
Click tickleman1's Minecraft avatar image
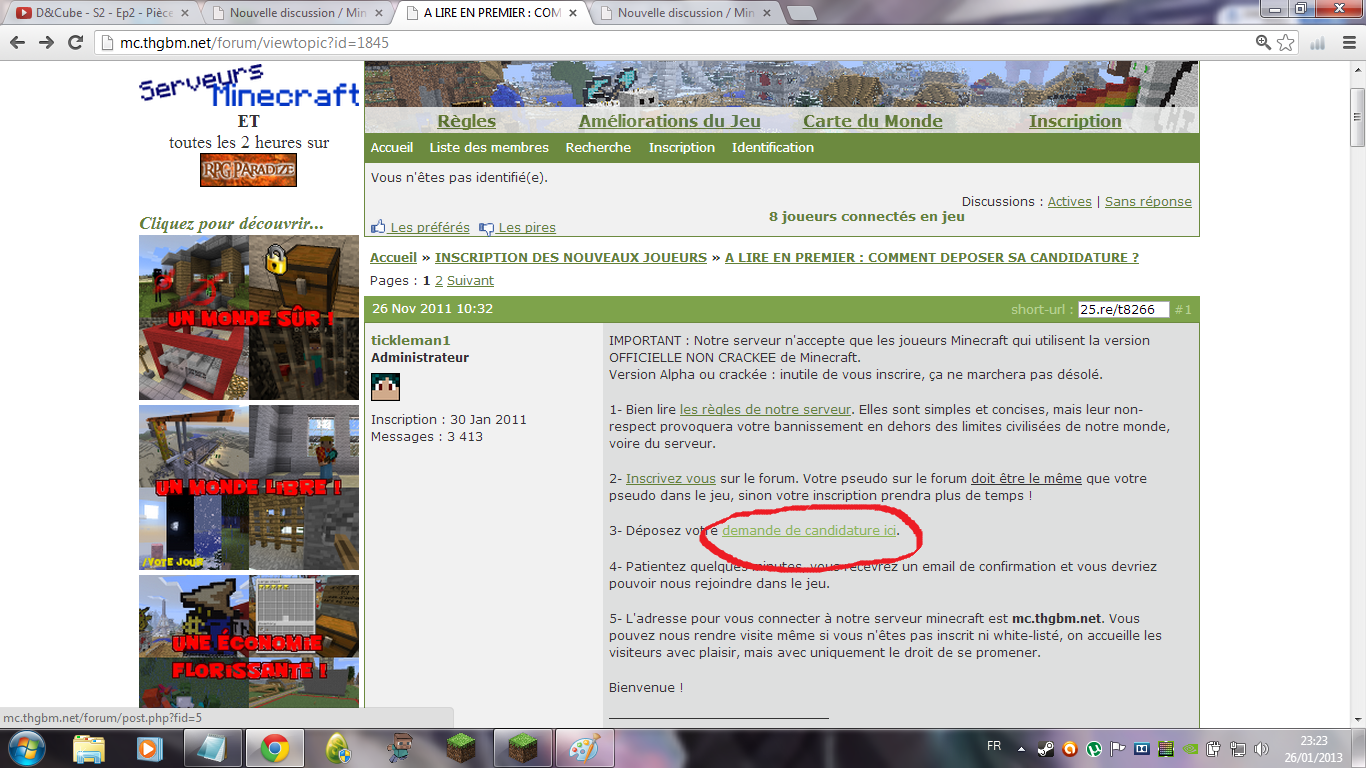[385, 387]
